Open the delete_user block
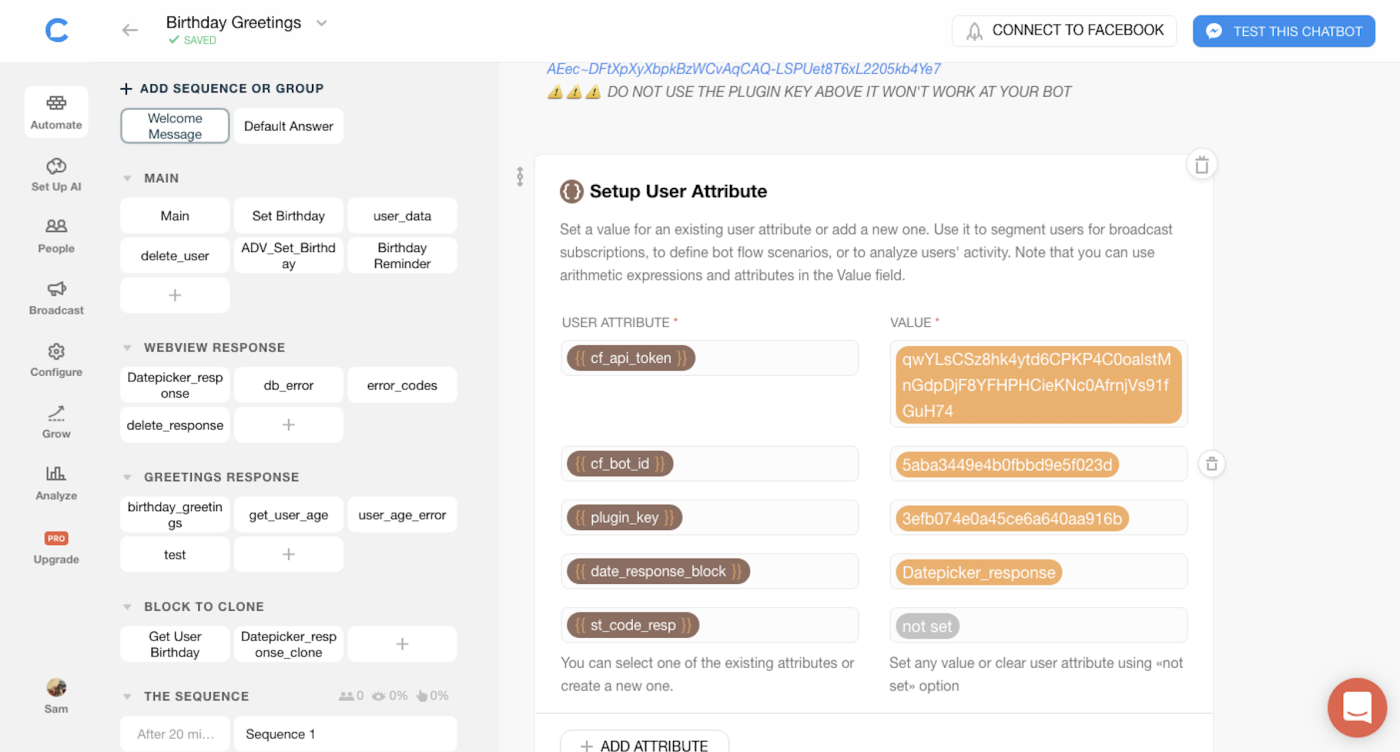1400x752 pixels. 175,255
